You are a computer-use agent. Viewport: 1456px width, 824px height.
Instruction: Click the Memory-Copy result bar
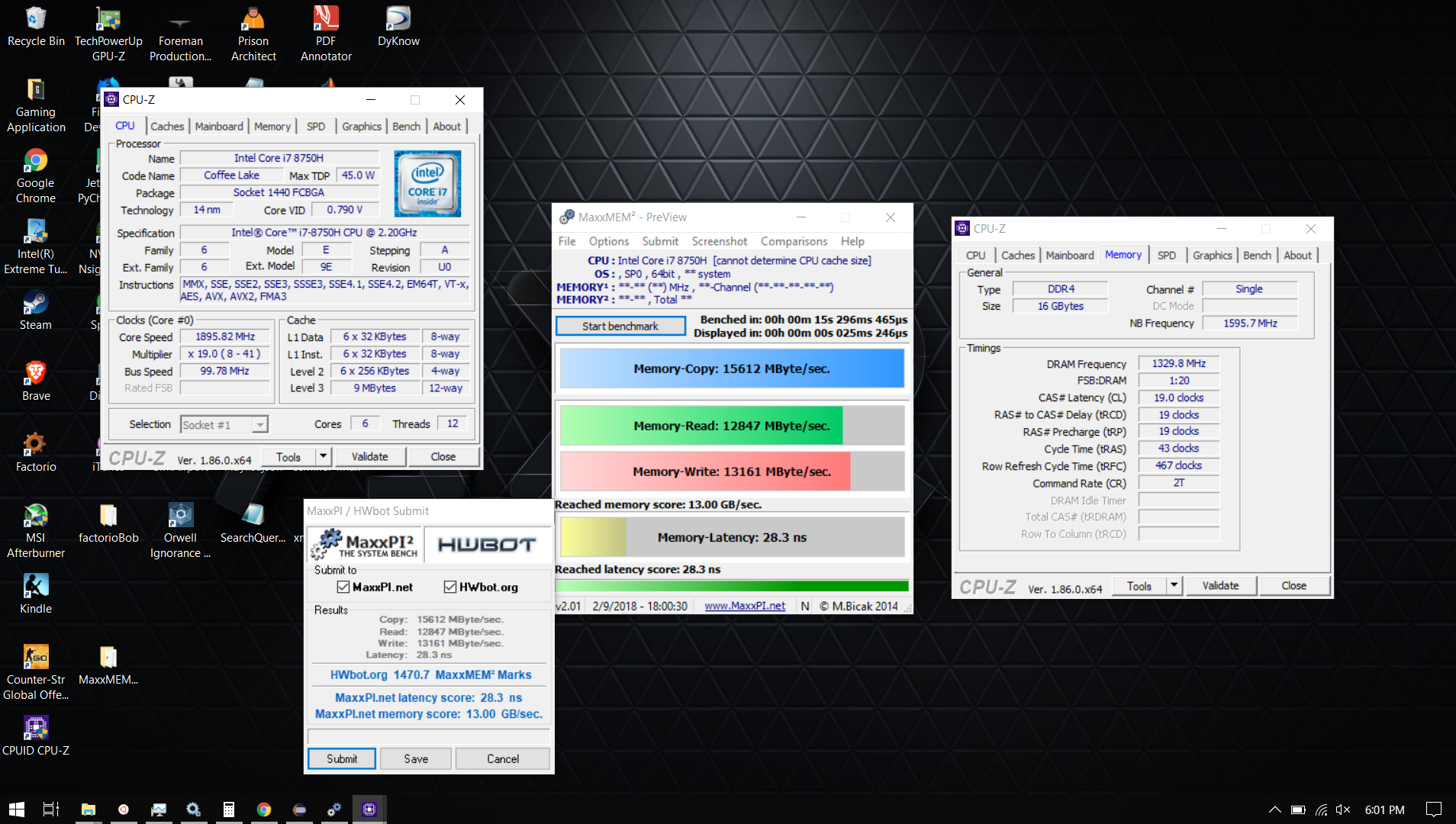[x=732, y=369]
